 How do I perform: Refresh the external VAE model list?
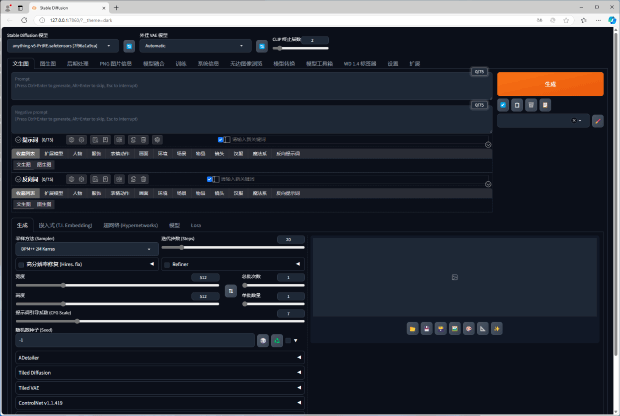point(261,46)
